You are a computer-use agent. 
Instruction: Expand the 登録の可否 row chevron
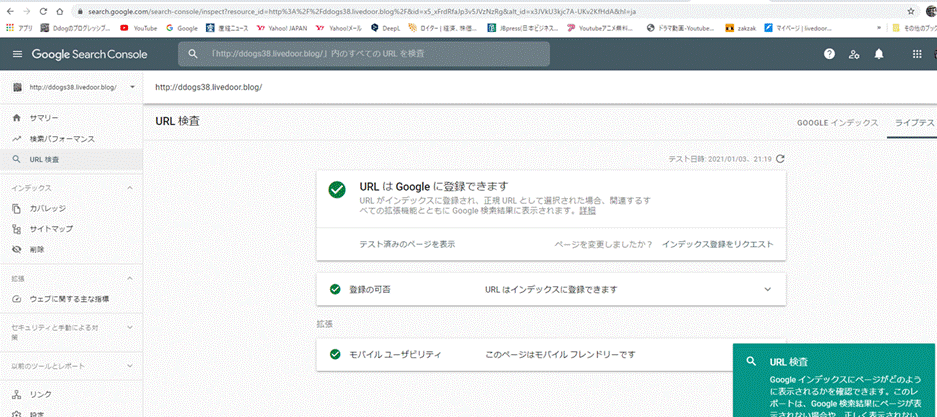coord(768,289)
